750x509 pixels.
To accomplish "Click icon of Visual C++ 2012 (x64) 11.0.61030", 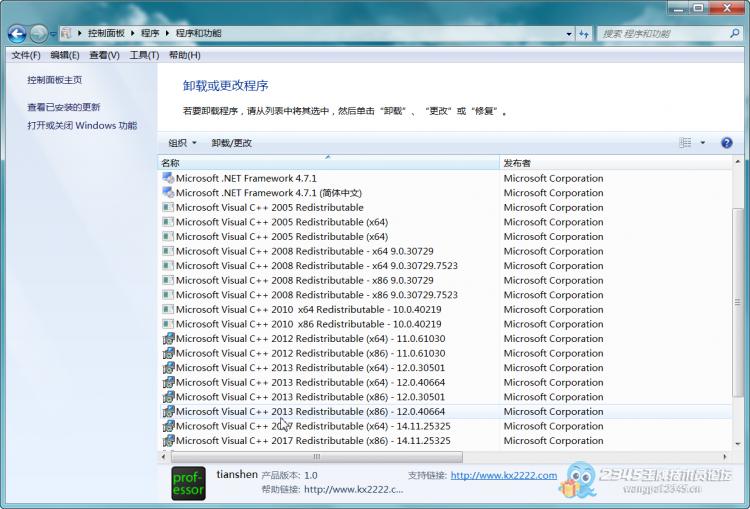I will pos(168,339).
